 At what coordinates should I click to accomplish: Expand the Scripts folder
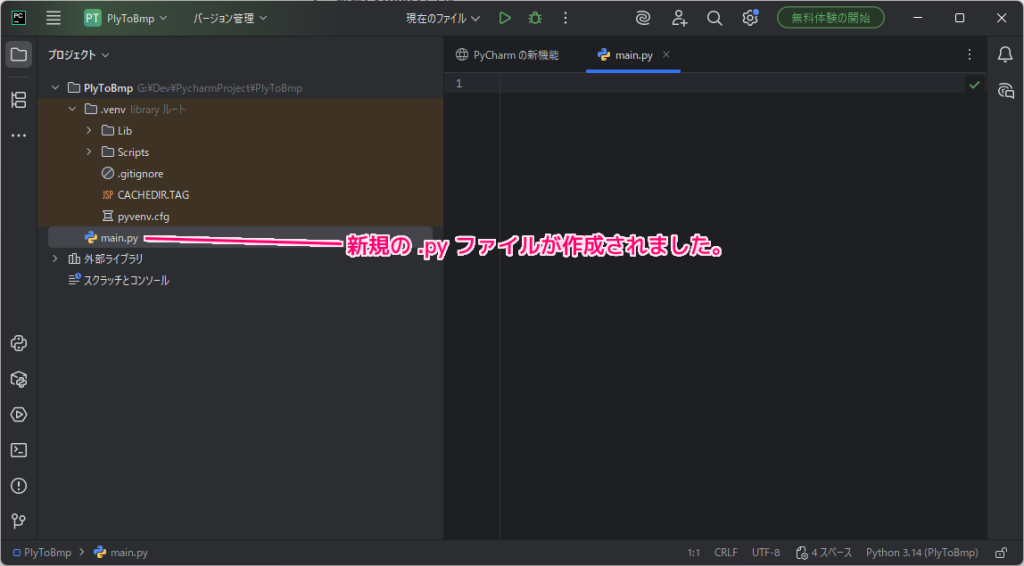click(89, 152)
